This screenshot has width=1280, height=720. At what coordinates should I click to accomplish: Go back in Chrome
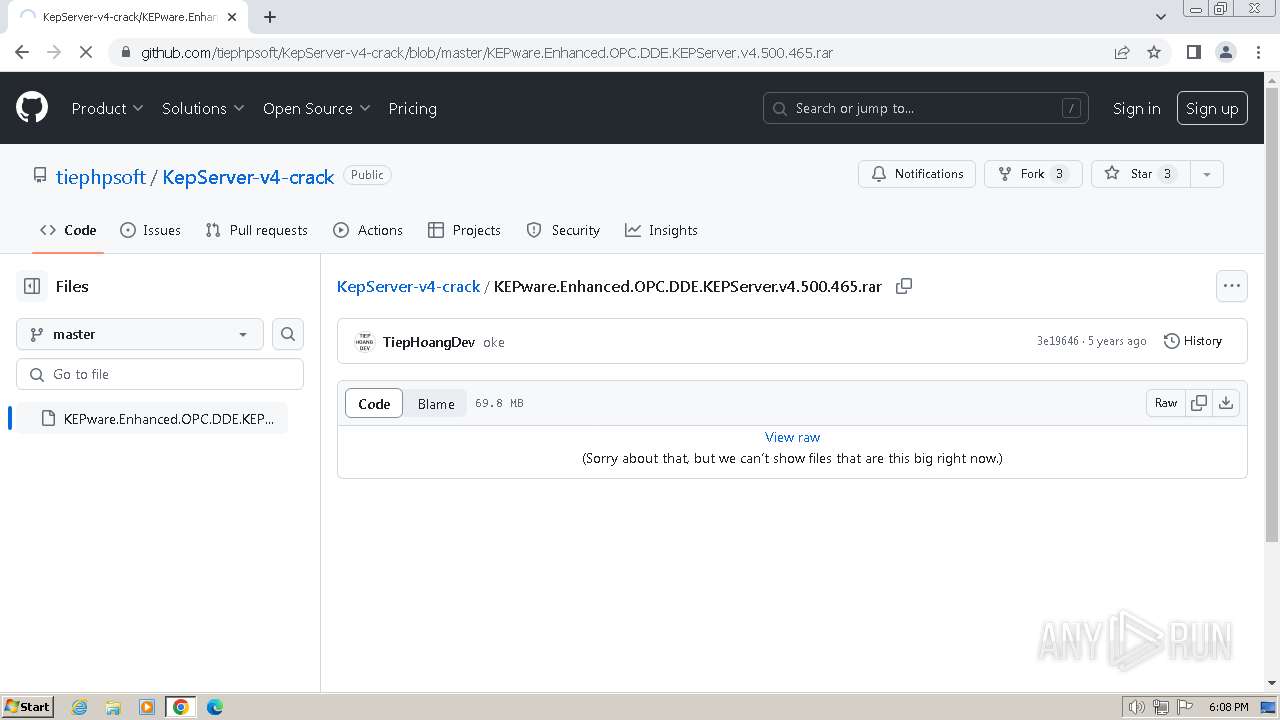(22, 52)
